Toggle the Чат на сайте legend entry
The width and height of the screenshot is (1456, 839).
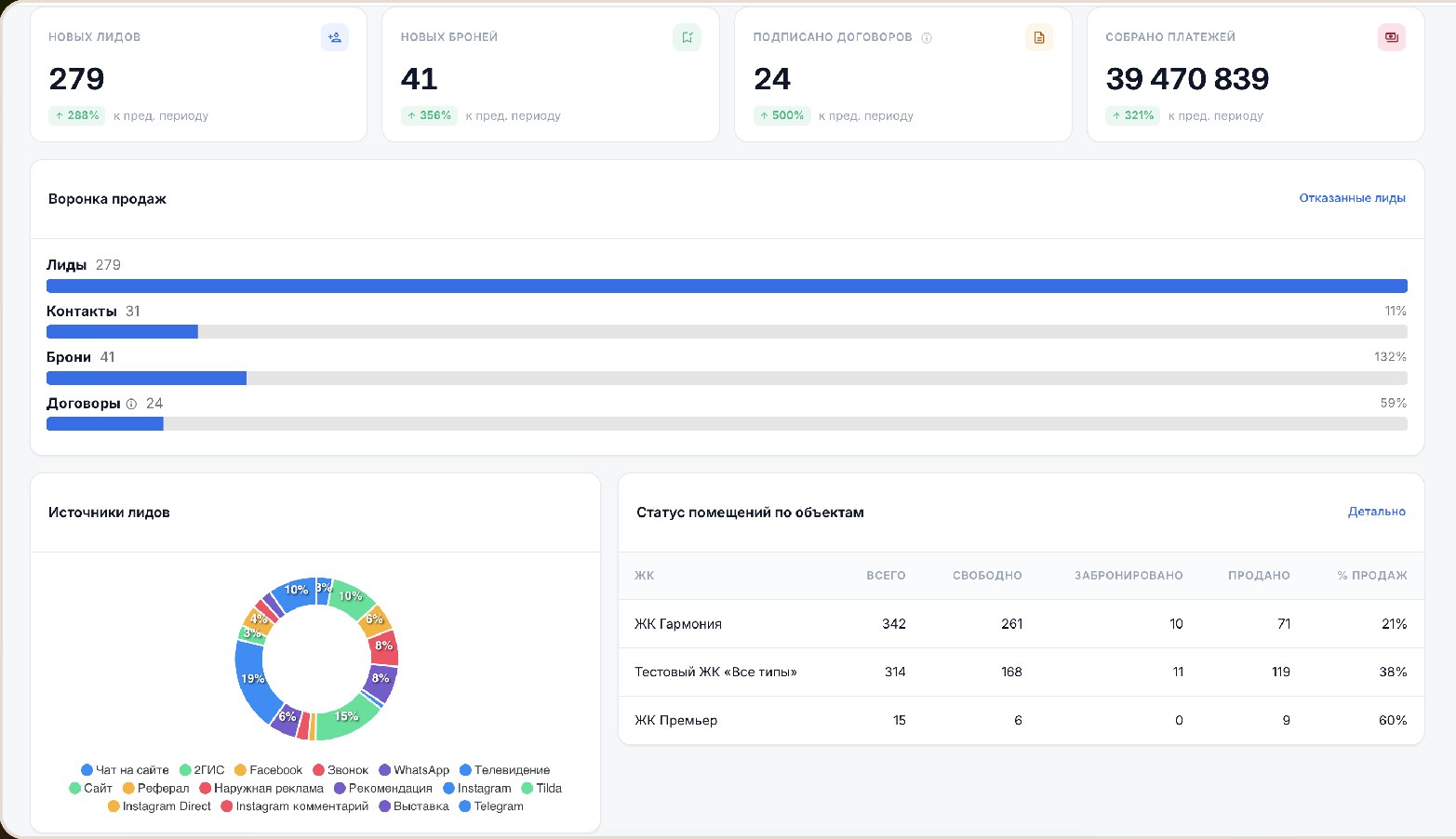pos(126,770)
